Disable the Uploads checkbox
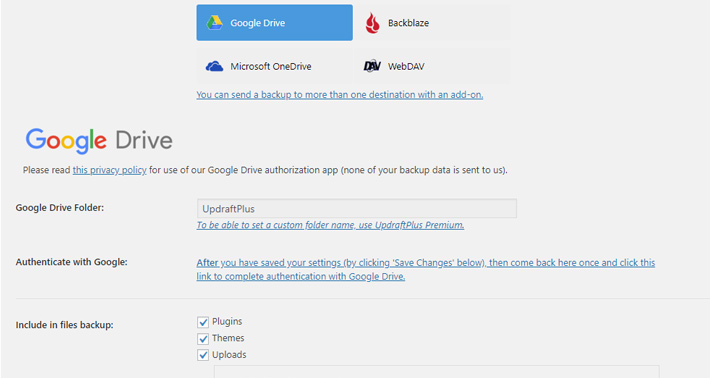710x378 pixels. coord(203,355)
